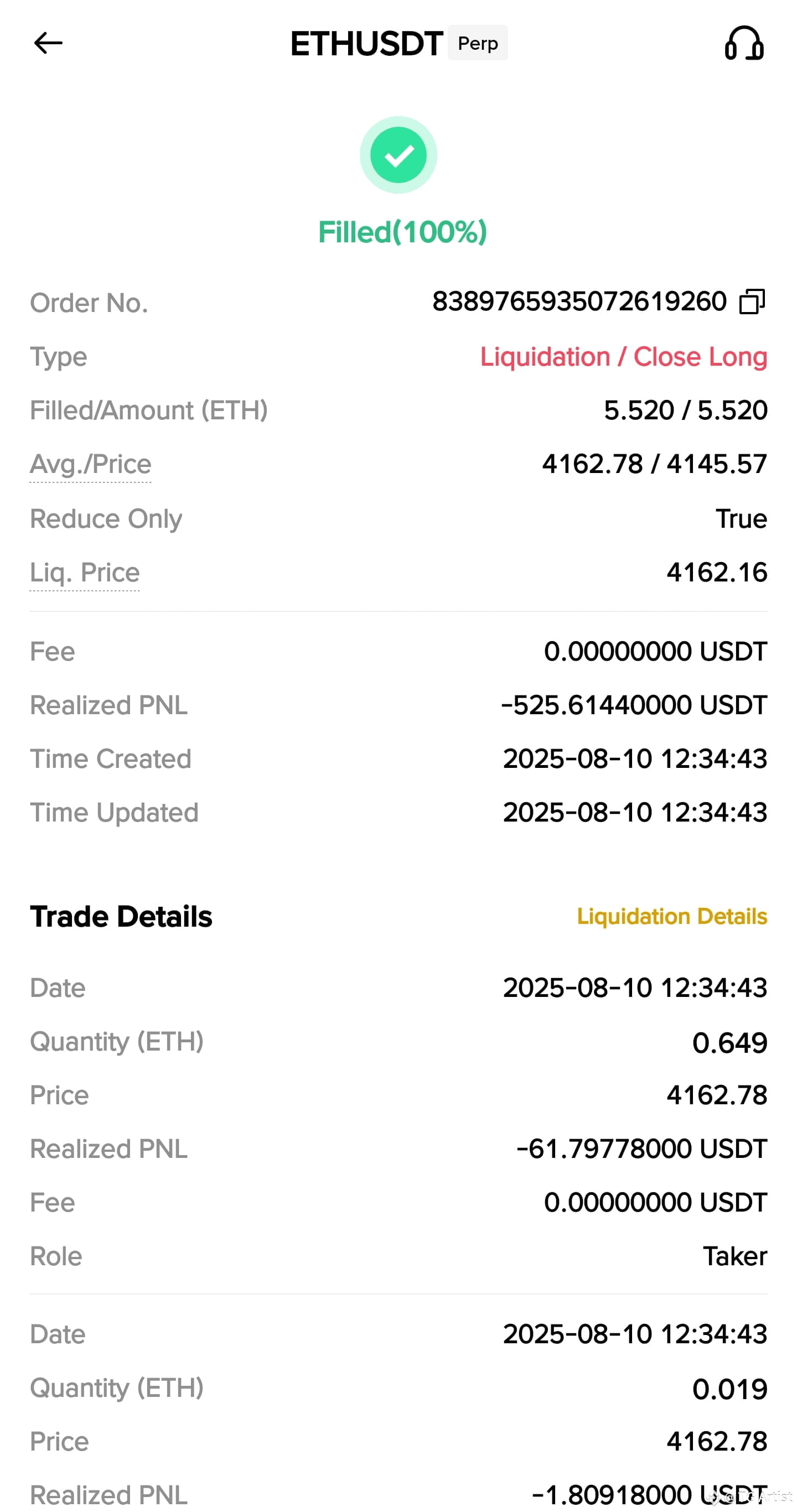Tap the -61.79778000 USDT realized PNL
797x1512 pixels.
point(641,1149)
